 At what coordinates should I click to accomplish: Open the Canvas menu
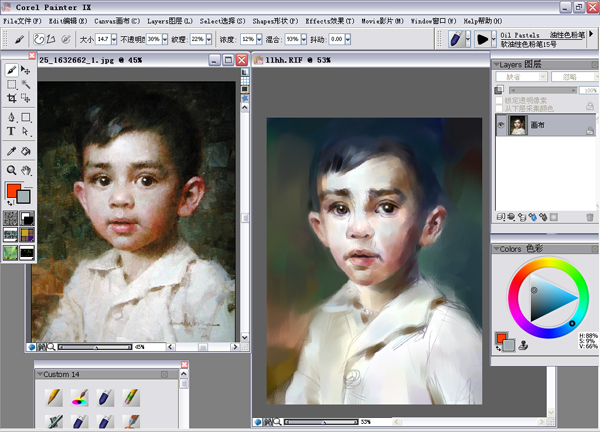tap(117, 21)
